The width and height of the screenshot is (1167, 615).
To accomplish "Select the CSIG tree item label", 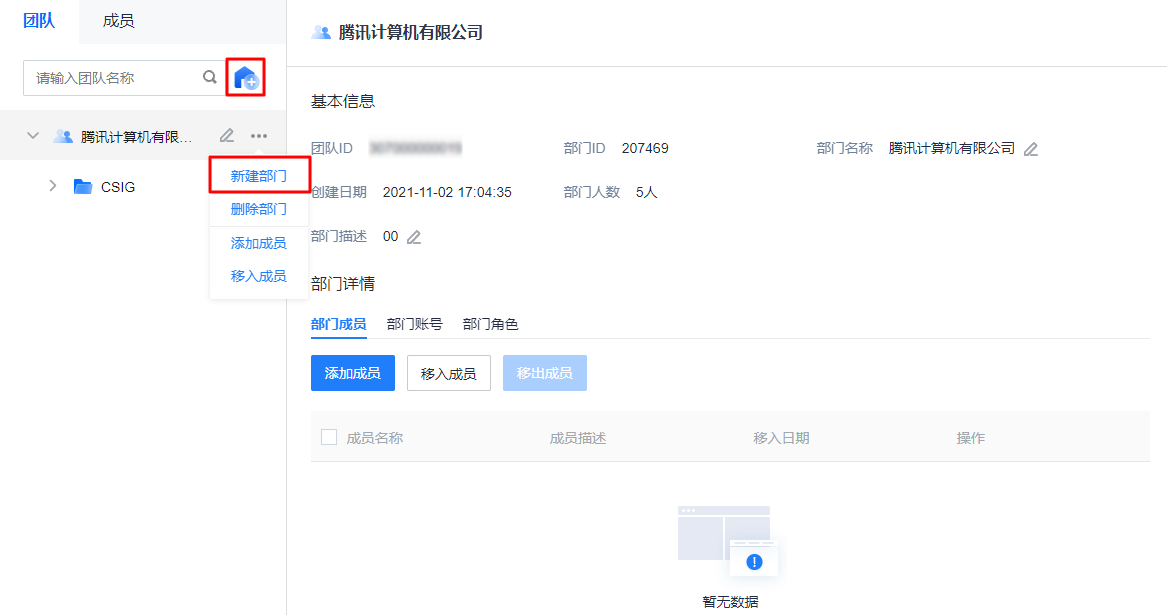I will click(x=118, y=187).
